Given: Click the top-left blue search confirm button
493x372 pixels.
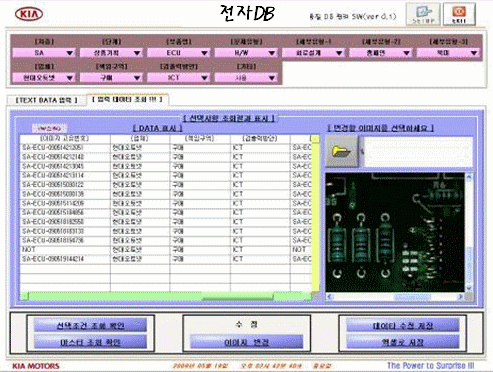Looking at the screenshot, I should tap(90, 325).
